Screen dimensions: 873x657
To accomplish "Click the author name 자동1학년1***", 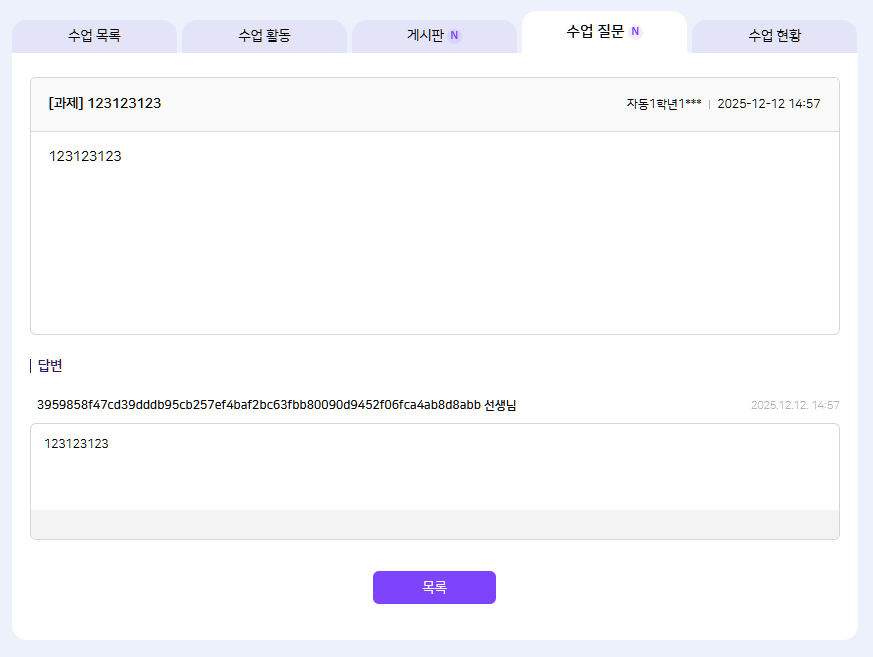I will (664, 104).
